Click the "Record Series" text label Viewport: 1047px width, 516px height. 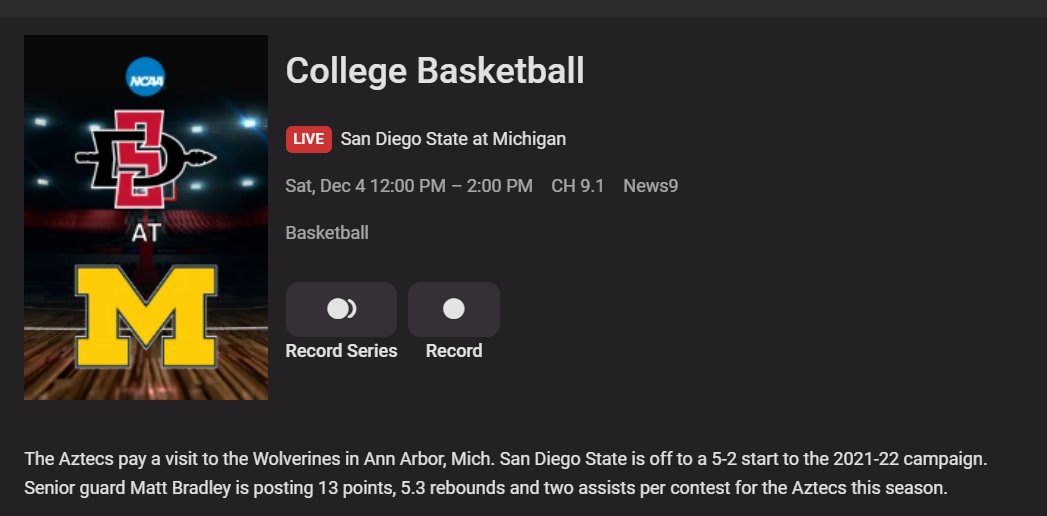point(341,351)
